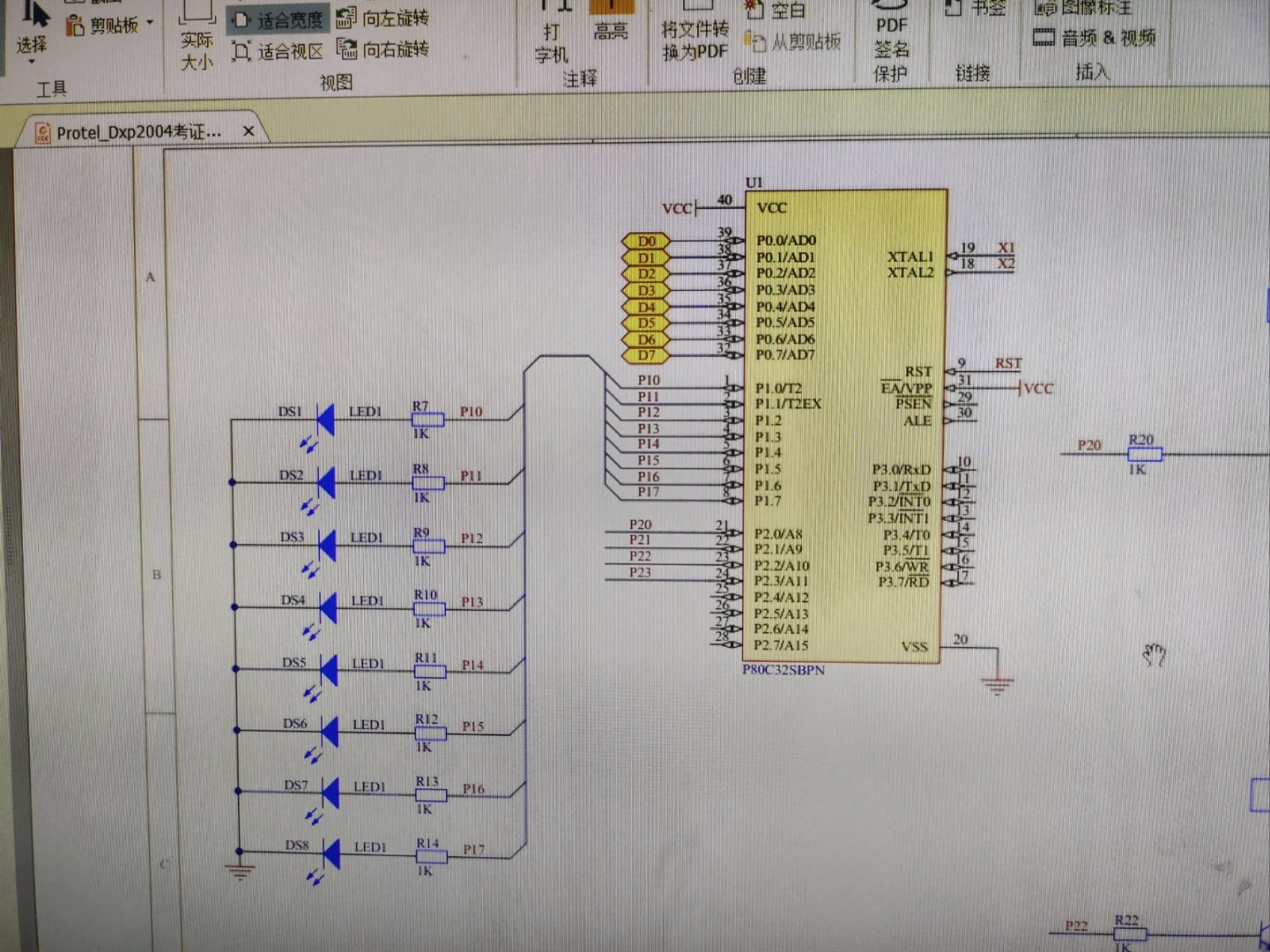Click the VSS pin name
This screenshot has width=1270, height=952.
pos(914,646)
